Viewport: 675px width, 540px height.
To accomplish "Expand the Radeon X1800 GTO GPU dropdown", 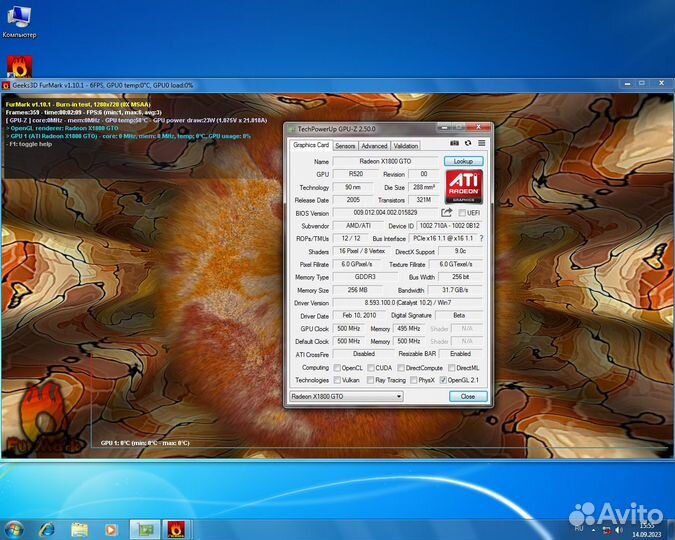I will (345, 396).
